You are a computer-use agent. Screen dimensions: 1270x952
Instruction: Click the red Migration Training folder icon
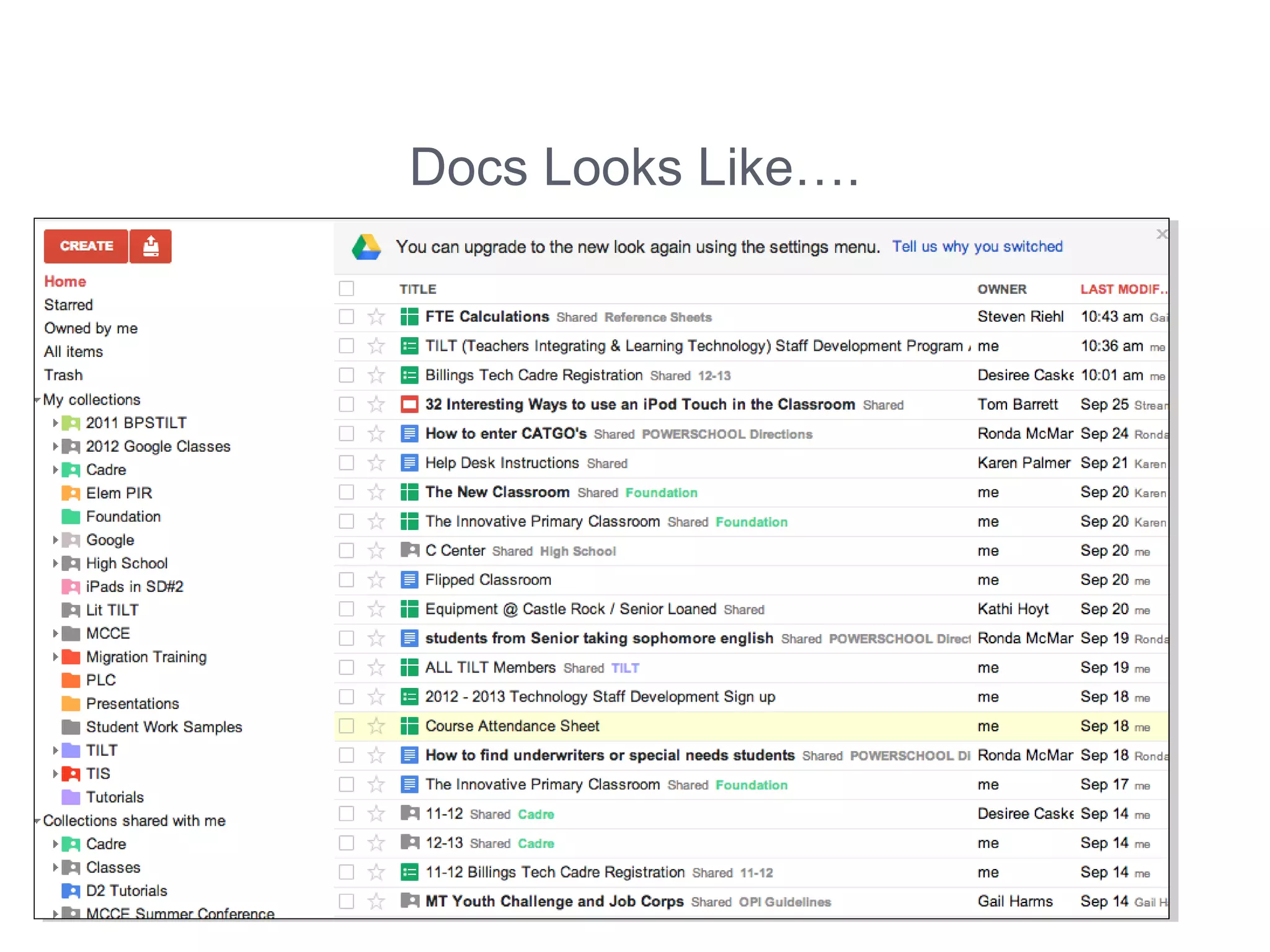71,657
